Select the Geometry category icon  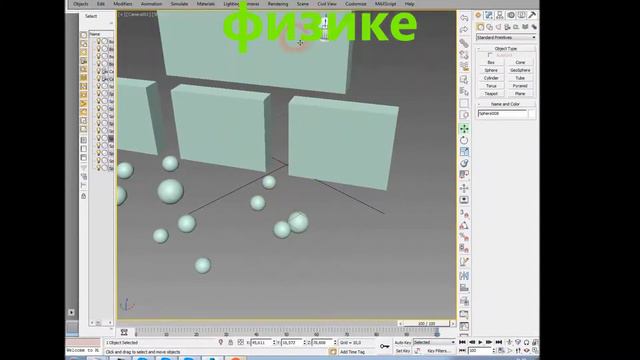click(480, 27)
